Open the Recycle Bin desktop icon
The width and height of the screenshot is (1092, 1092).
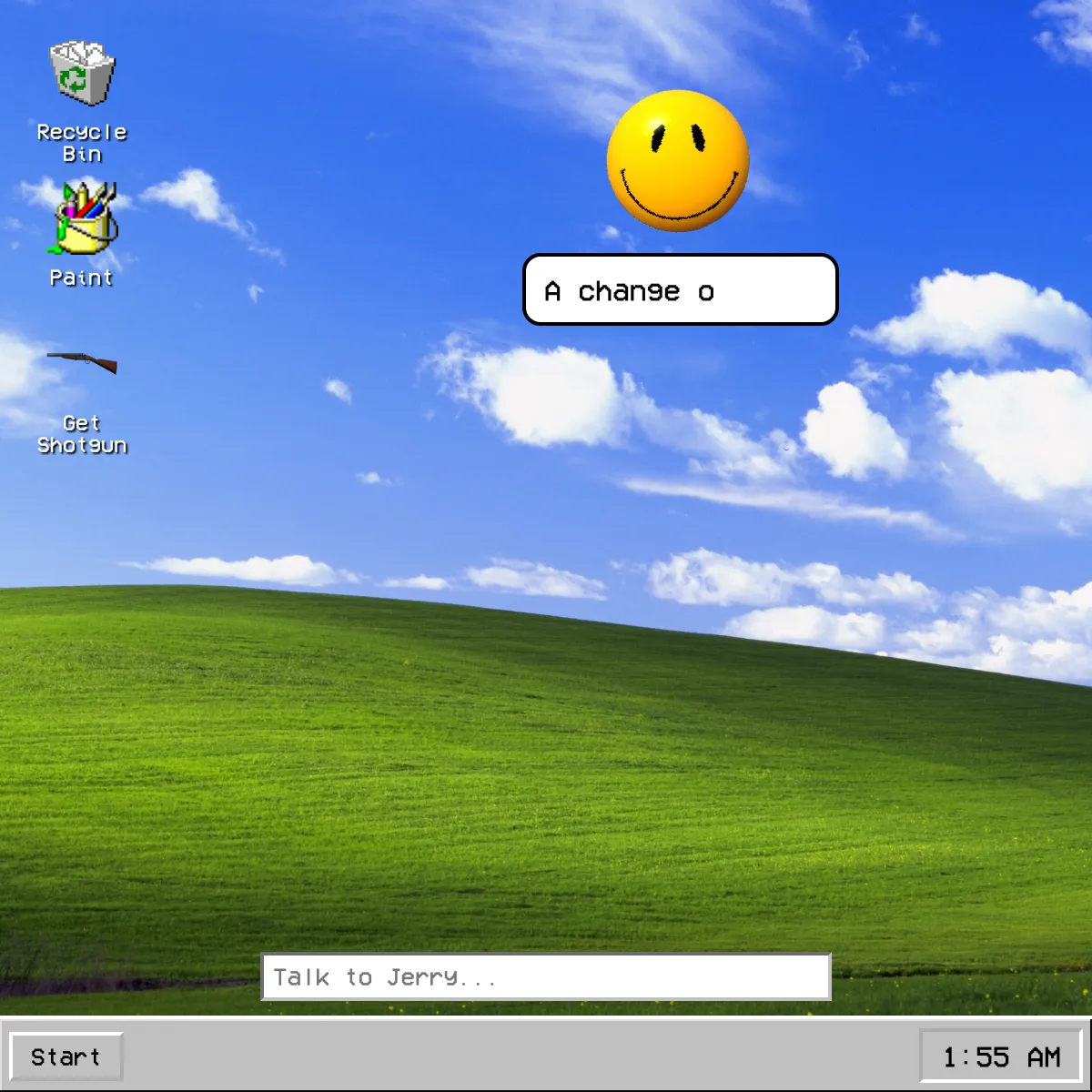click(82, 75)
